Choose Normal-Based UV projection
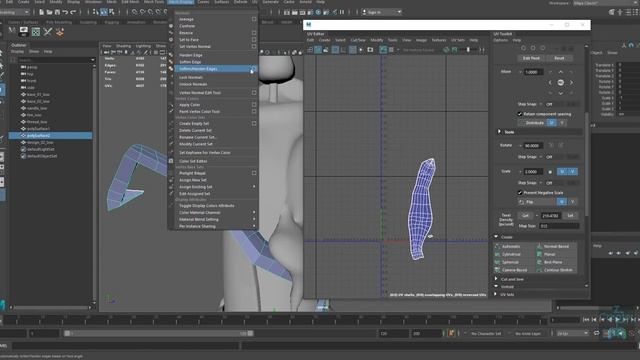The width and height of the screenshot is (640, 360). tap(557, 247)
